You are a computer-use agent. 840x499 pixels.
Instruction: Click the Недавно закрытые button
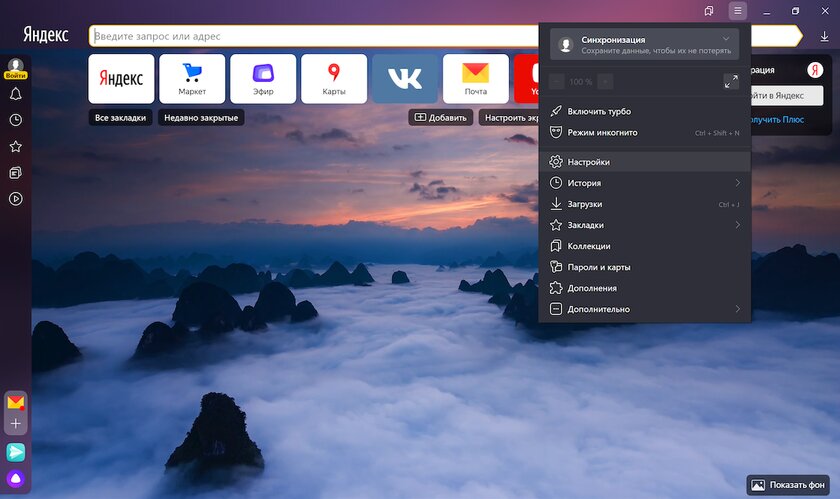[x=201, y=117]
